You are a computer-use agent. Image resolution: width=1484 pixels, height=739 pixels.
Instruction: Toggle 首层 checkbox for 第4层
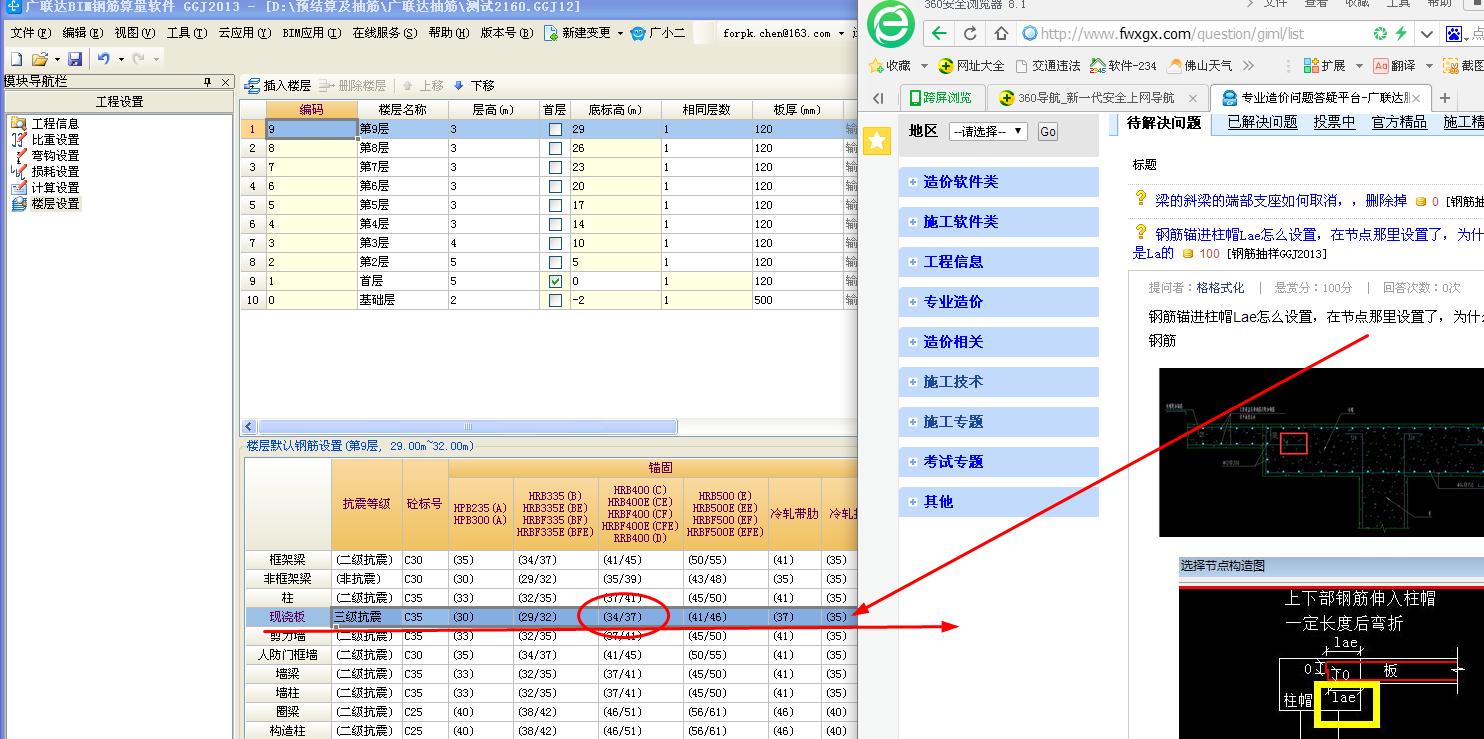pyautogui.click(x=555, y=225)
